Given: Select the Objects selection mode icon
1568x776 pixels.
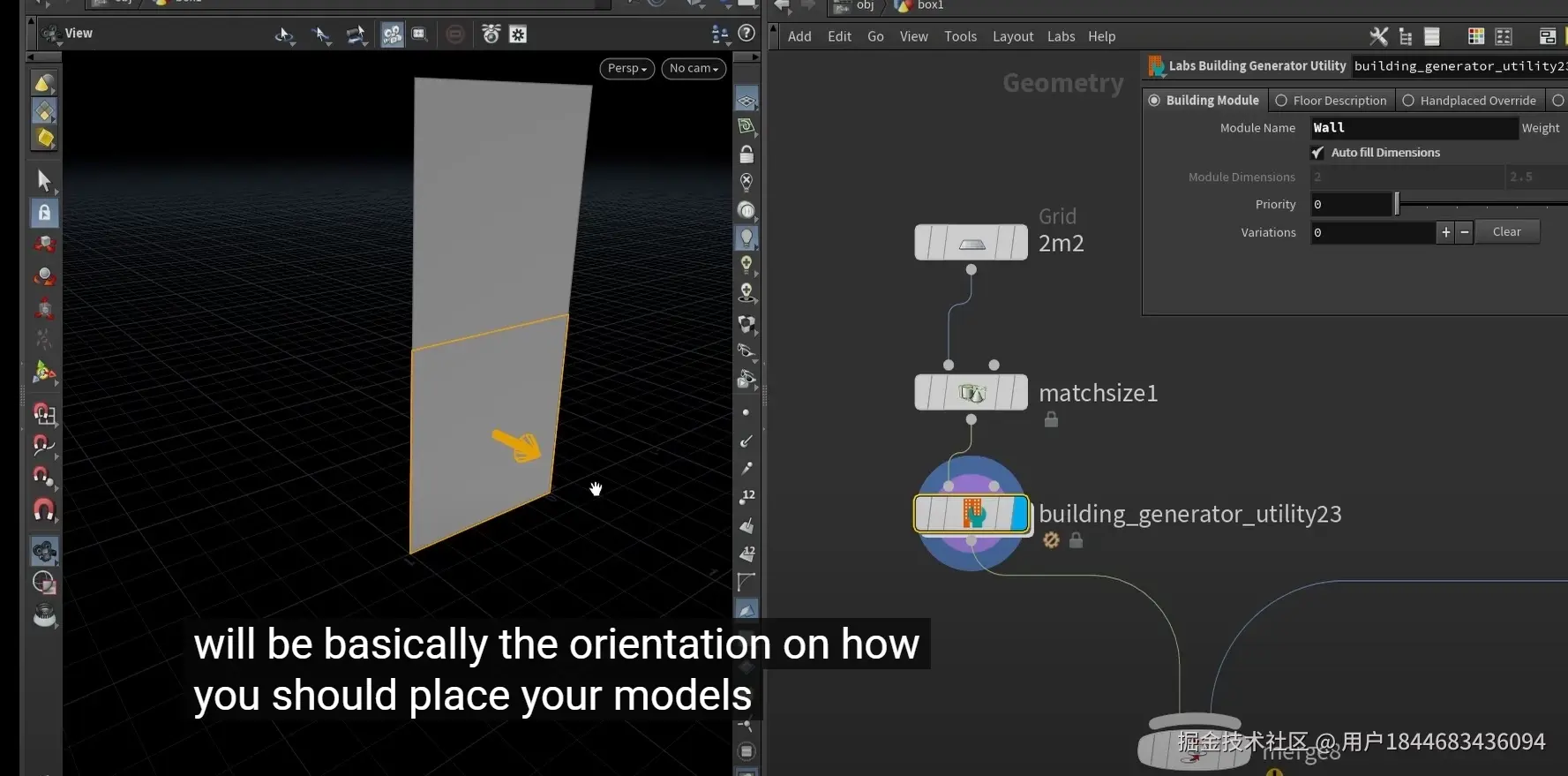Looking at the screenshot, I should click(43, 83).
